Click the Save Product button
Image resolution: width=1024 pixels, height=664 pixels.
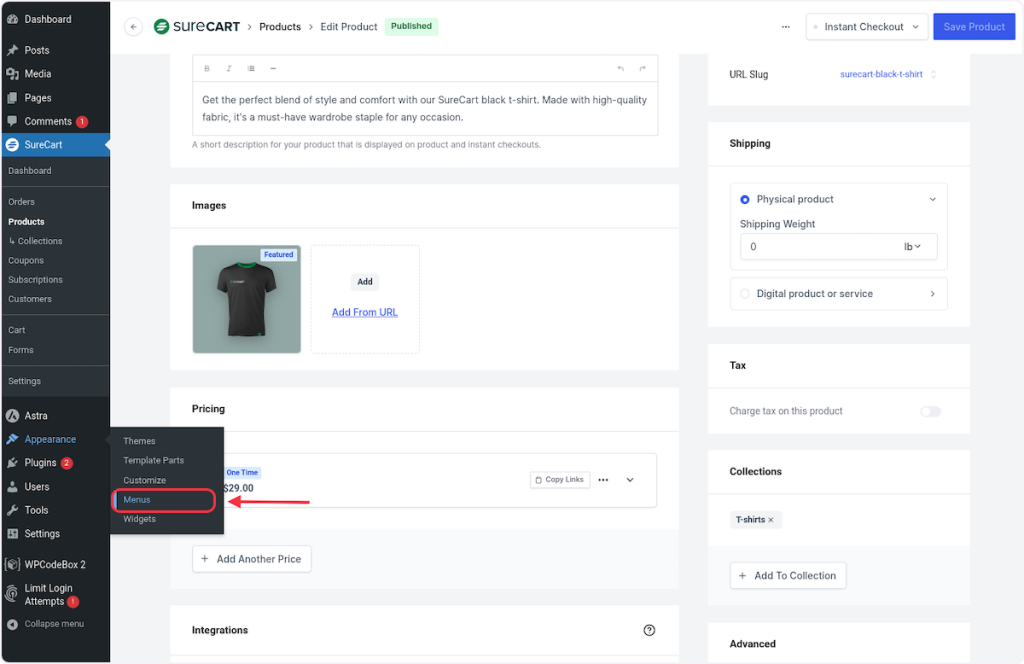973,27
